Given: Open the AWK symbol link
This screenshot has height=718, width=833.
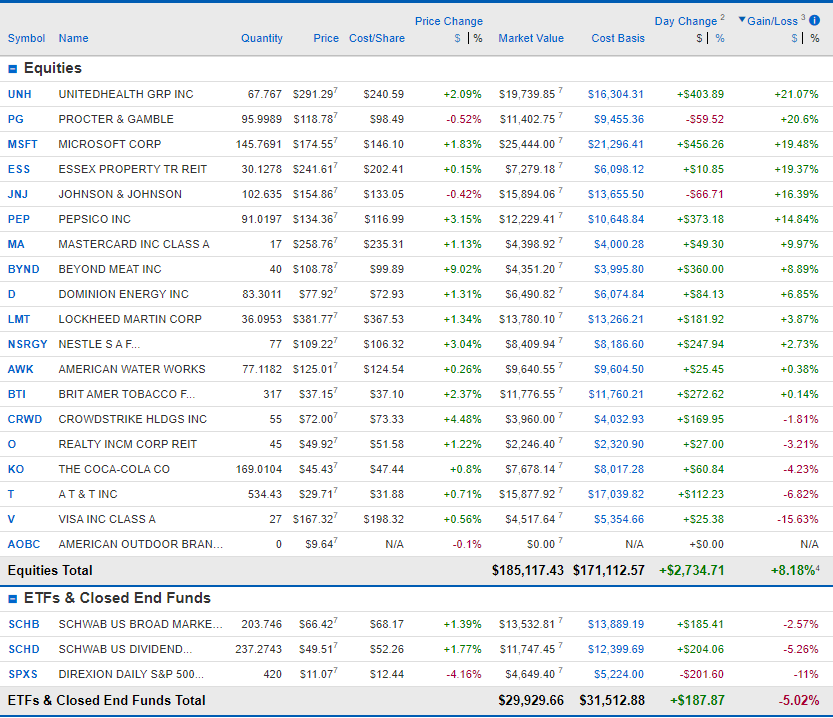Looking at the screenshot, I should click(x=21, y=369).
